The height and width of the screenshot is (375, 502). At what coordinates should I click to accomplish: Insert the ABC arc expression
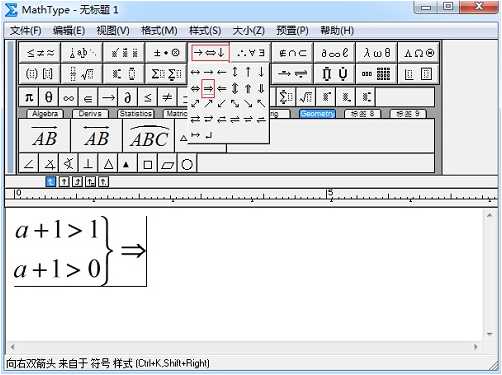coord(149,136)
